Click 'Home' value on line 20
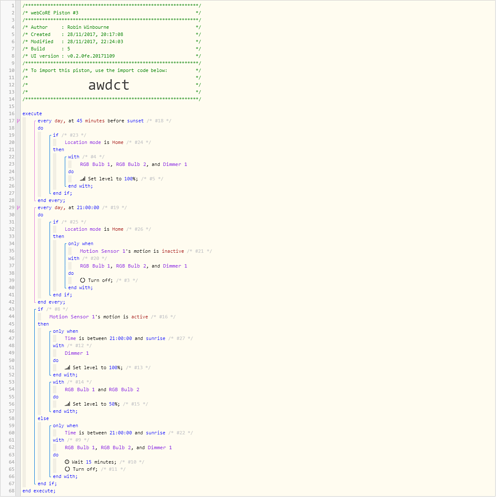Image resolution: width=498 pixels, height=500 pixels. (x=118, y=143)
